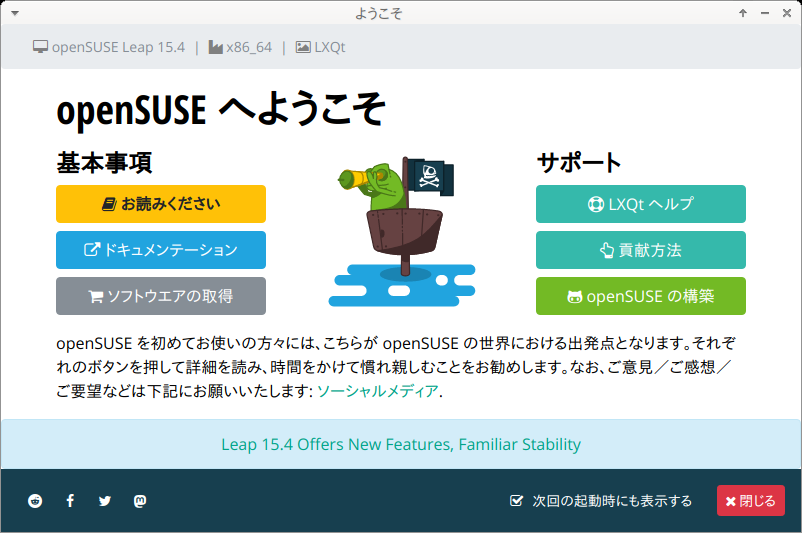Click the openSUSE へようこそ heading
The width and height of the screenshot is (802, 533).
coord(221,109)
